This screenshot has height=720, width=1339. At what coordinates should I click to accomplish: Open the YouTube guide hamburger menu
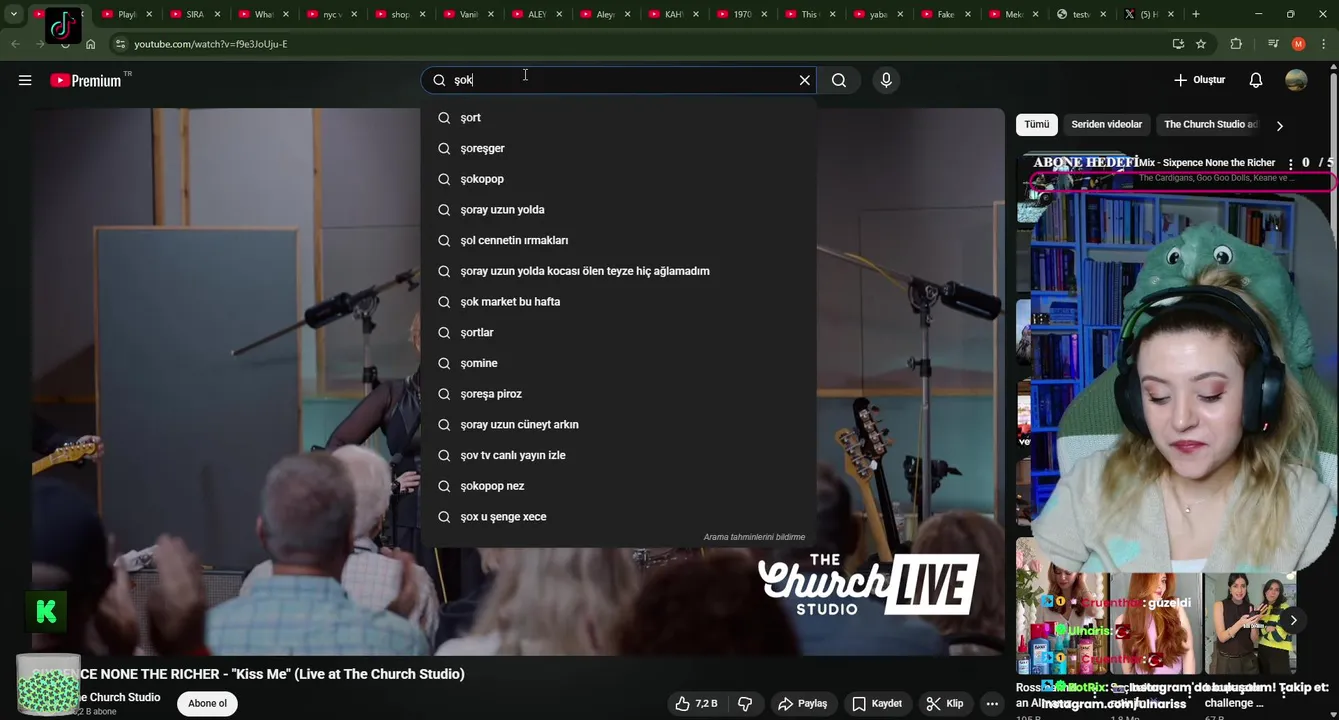tap(25, 80)
